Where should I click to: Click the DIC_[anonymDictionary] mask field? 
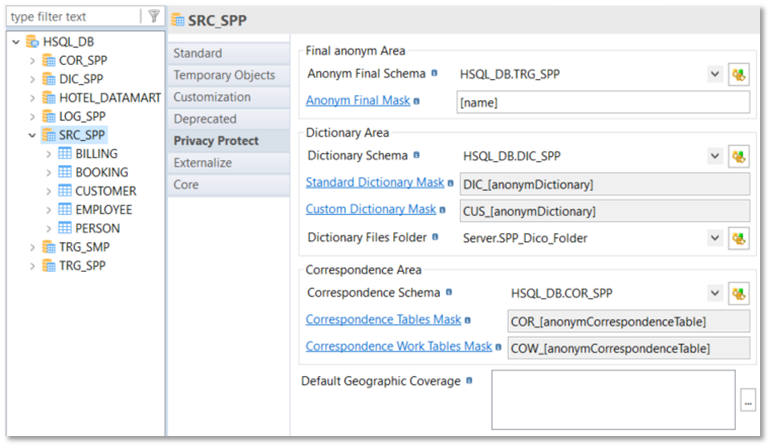point(605,184)
